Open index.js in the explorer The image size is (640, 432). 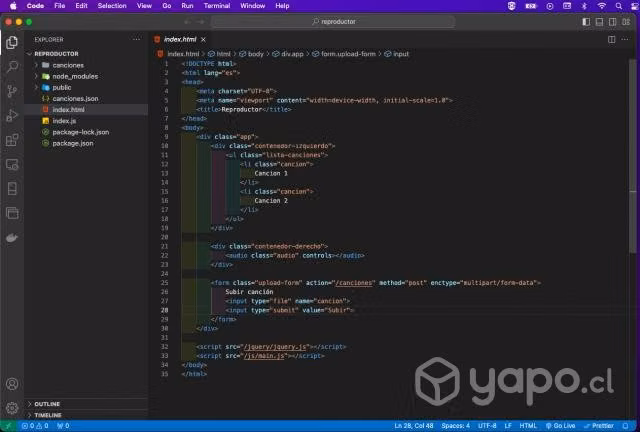(86, 121)
